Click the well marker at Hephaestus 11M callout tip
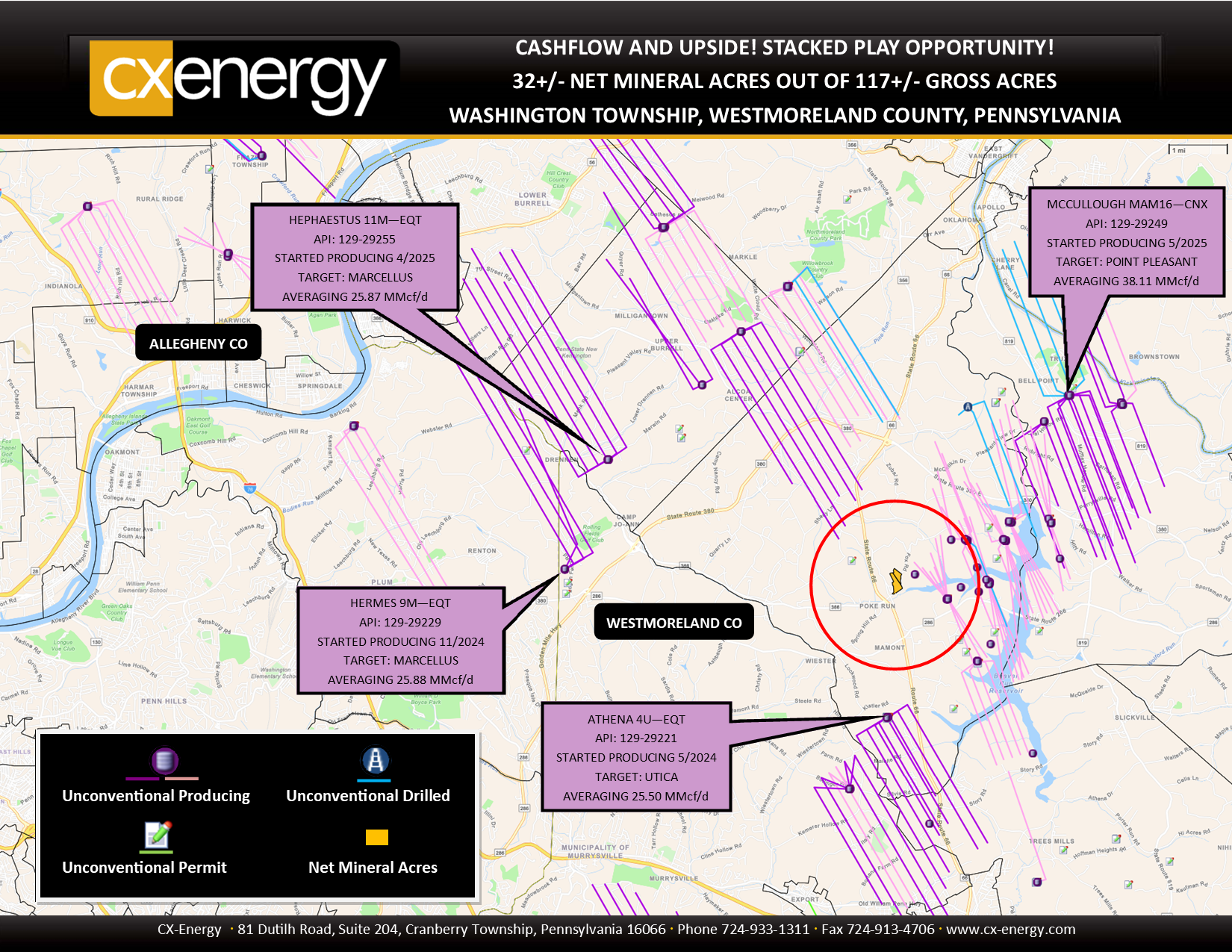Image resolution: width=1232 pixels, height=952 pixels. click(x=608, y=459)
